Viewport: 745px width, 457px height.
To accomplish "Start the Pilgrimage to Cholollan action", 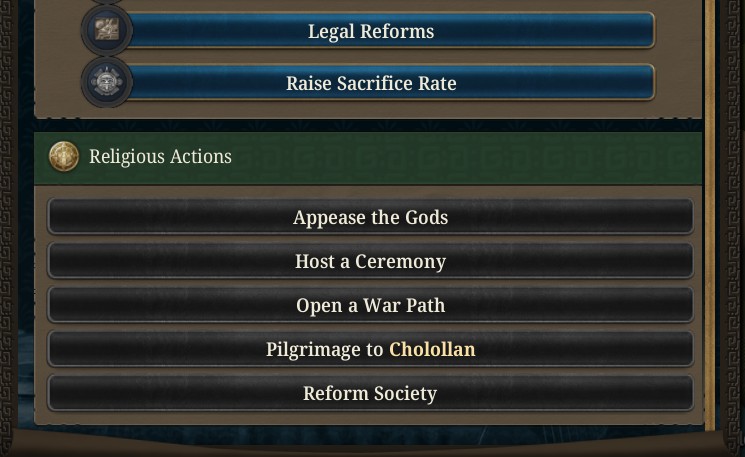I will [370, 349].
